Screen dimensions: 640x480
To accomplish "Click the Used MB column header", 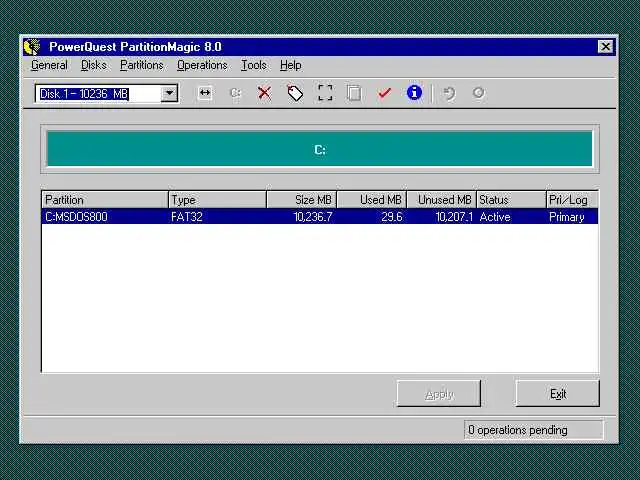I will [371, 200].
